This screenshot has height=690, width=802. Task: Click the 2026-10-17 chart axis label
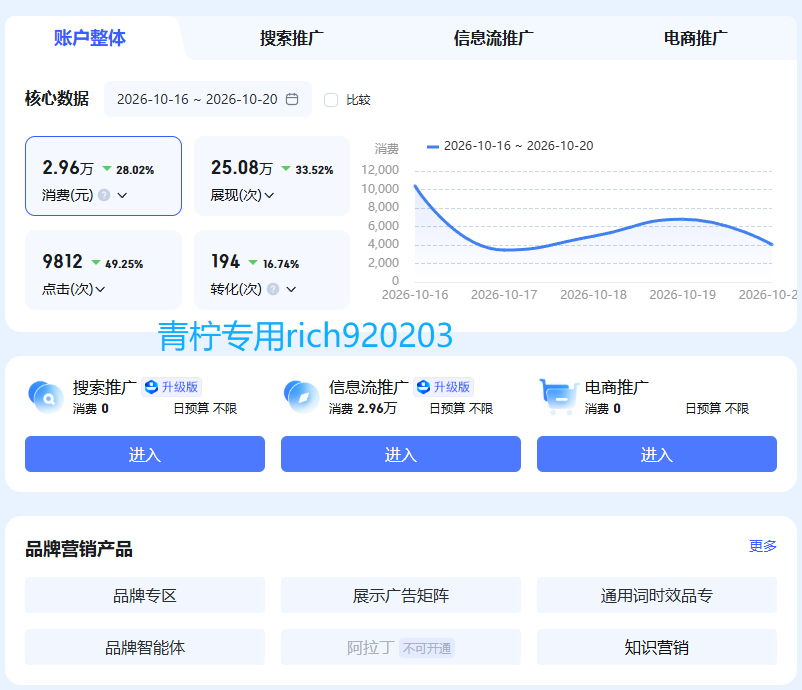pyautogui.click(x=504, y=295)
